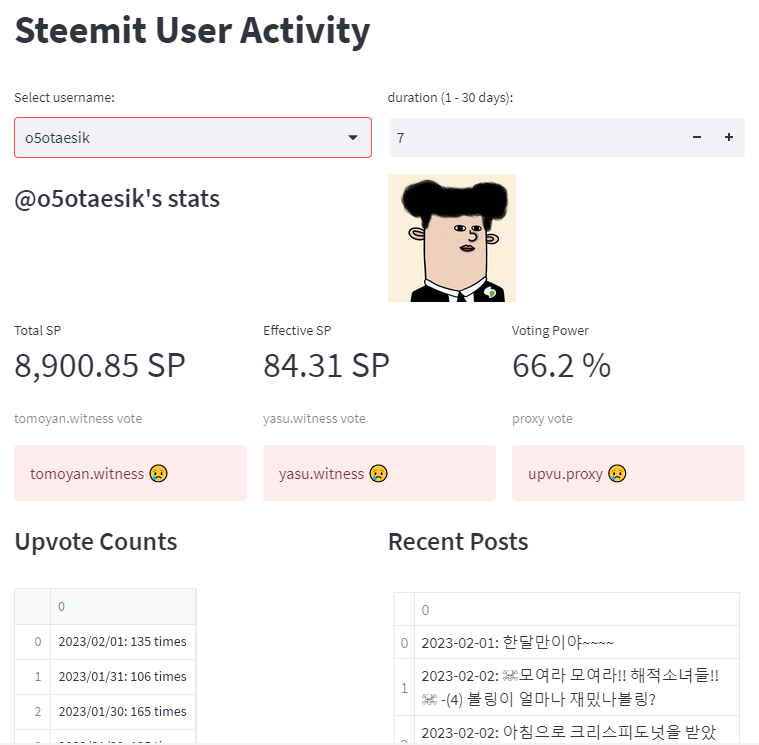Click the yasu.witness vote alert box

tap(379, 473)
